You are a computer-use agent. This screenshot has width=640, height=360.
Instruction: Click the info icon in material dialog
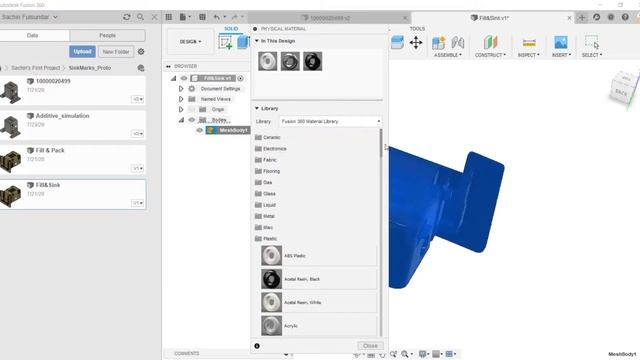tap(257, 346)
